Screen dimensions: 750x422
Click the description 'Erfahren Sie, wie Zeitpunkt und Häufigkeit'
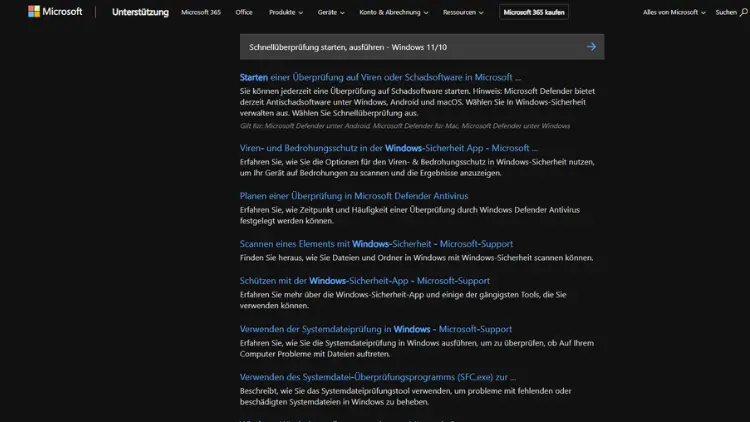(409, 215)
